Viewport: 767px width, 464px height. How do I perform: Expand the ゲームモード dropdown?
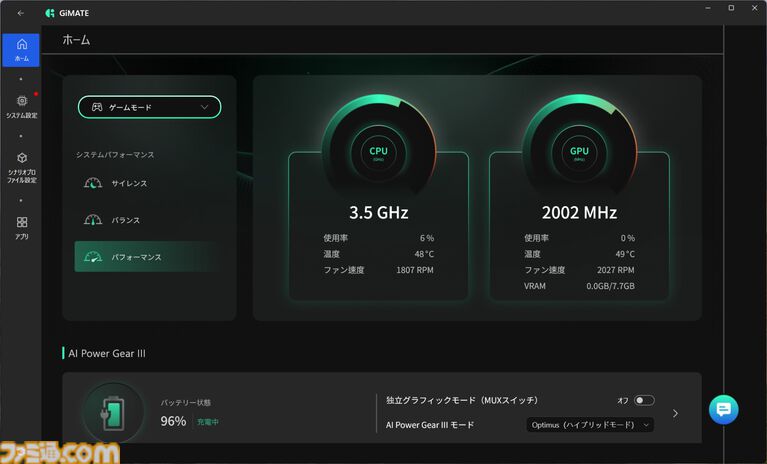(149, 107)
